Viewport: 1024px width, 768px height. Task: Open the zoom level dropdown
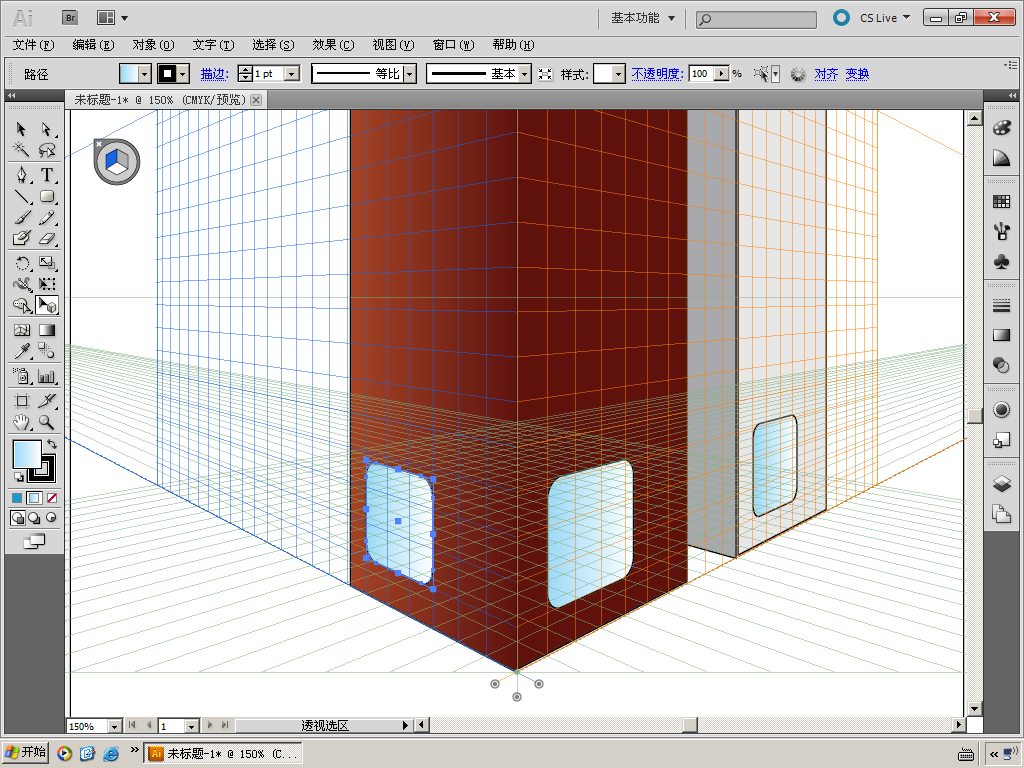pos(114,726)
